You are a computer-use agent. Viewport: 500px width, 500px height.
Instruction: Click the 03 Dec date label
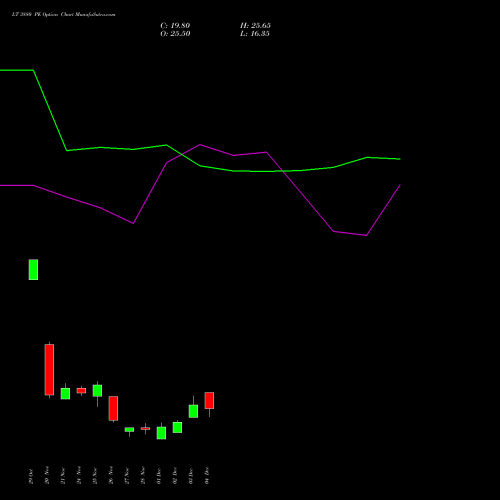click(x=191, y=476)
